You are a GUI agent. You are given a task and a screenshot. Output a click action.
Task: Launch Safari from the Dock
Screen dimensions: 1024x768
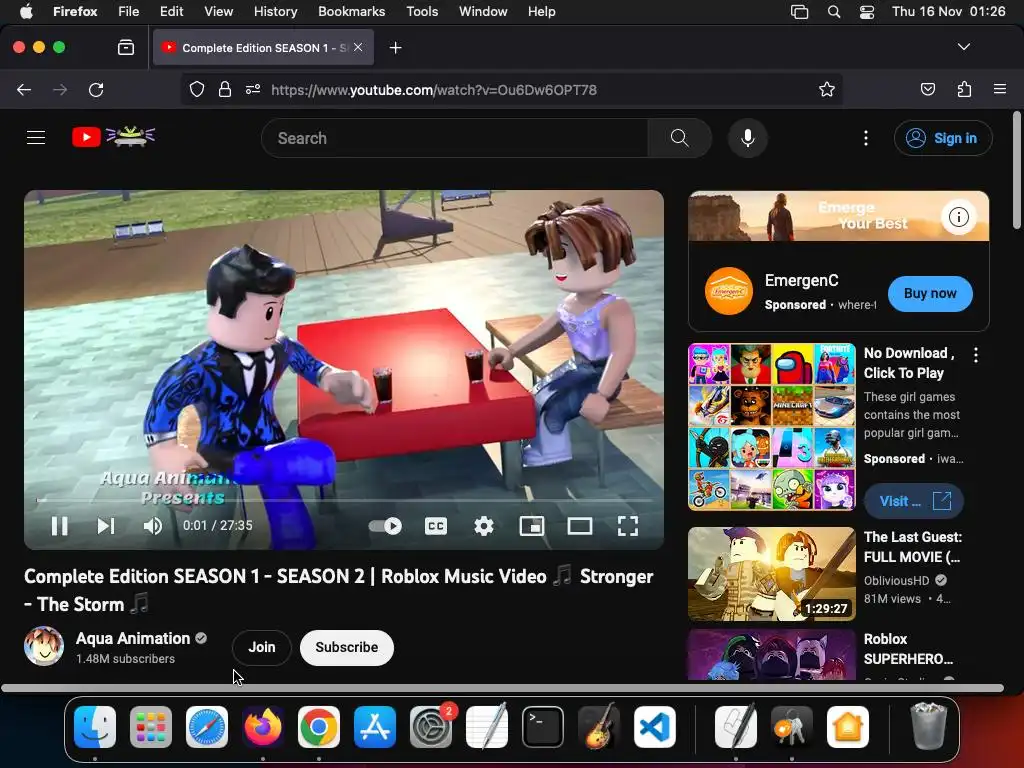(x=206, y=727)
